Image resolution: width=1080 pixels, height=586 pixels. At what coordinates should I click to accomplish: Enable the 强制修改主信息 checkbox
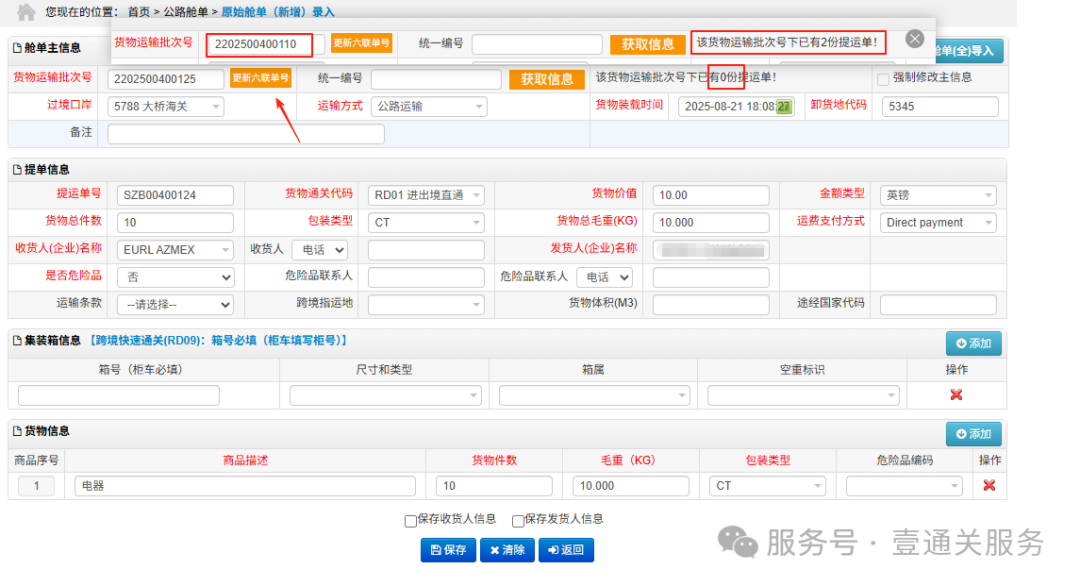883,79
